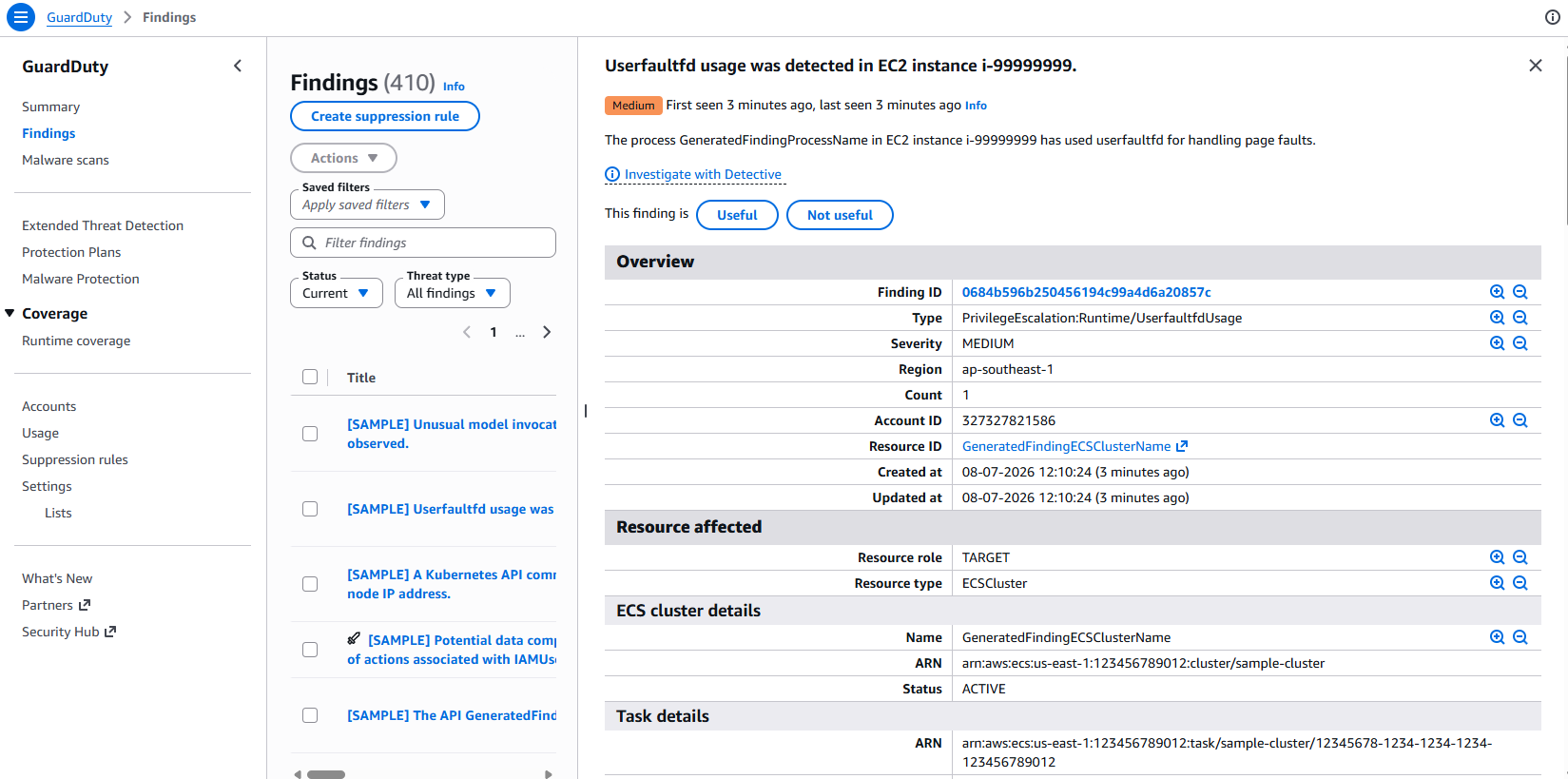Image resolution: width=1568 pixels, height=779 pixels.
Task: Click Info link beside last seen time
Action: pos(976,106)
